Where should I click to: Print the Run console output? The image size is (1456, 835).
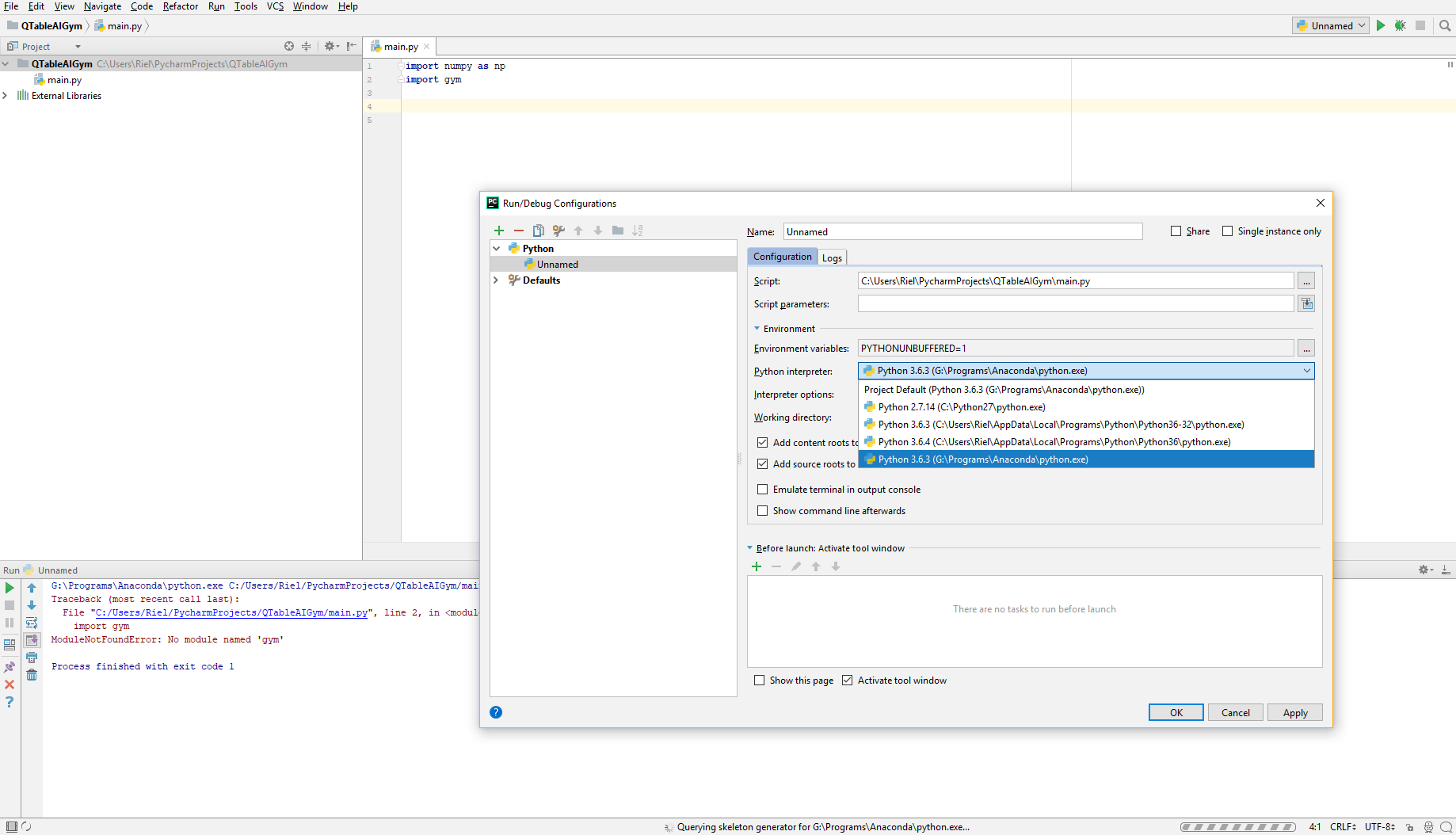tap(32, 658)
